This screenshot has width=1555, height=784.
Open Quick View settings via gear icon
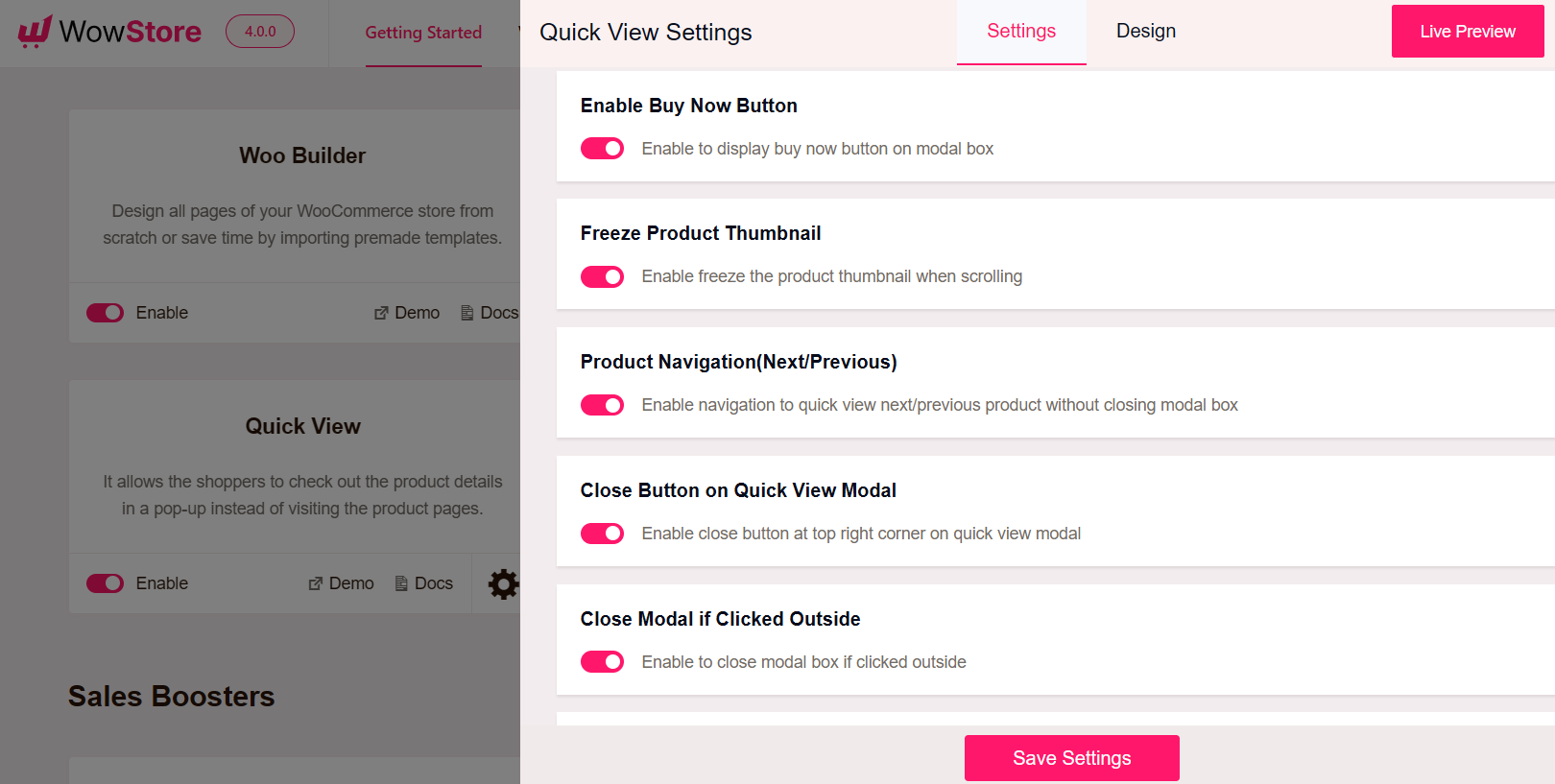point(504,583)
